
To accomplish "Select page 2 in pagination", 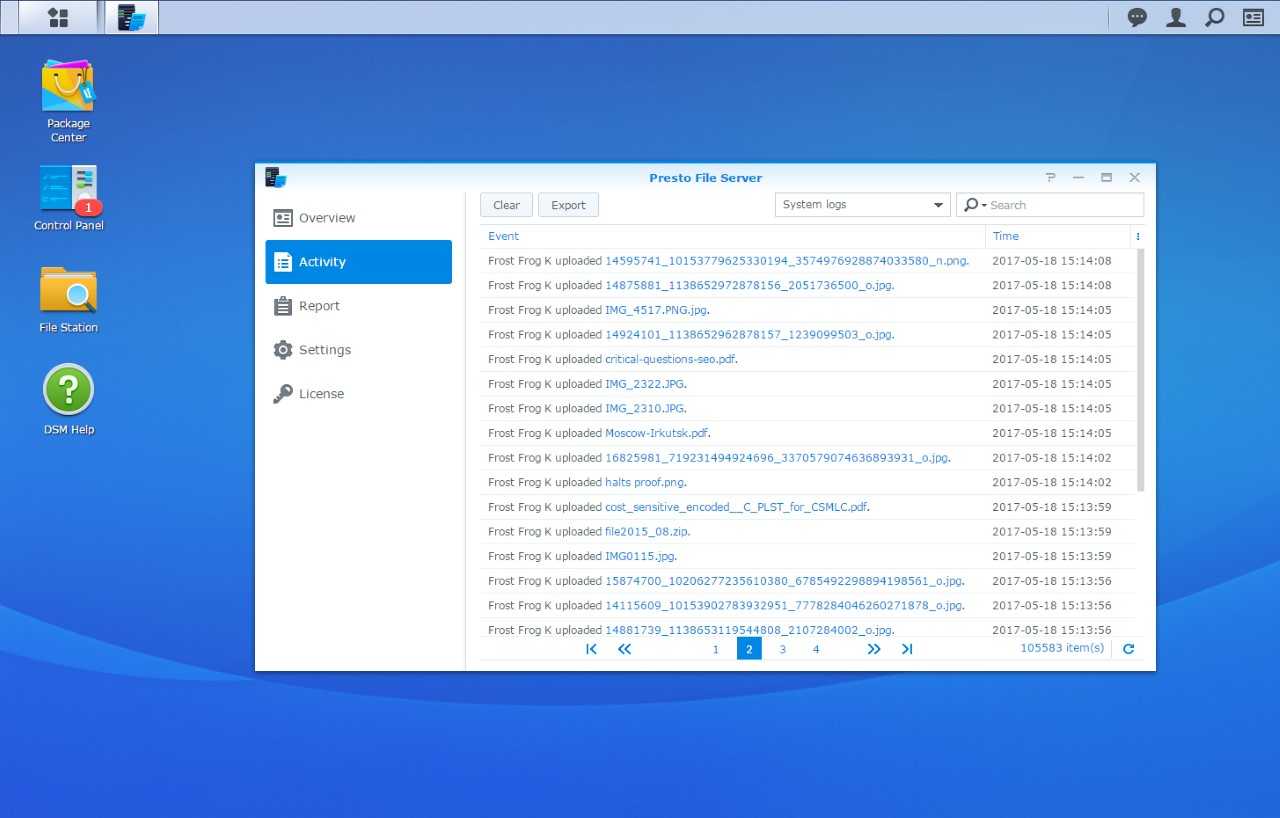I will 749,649.
